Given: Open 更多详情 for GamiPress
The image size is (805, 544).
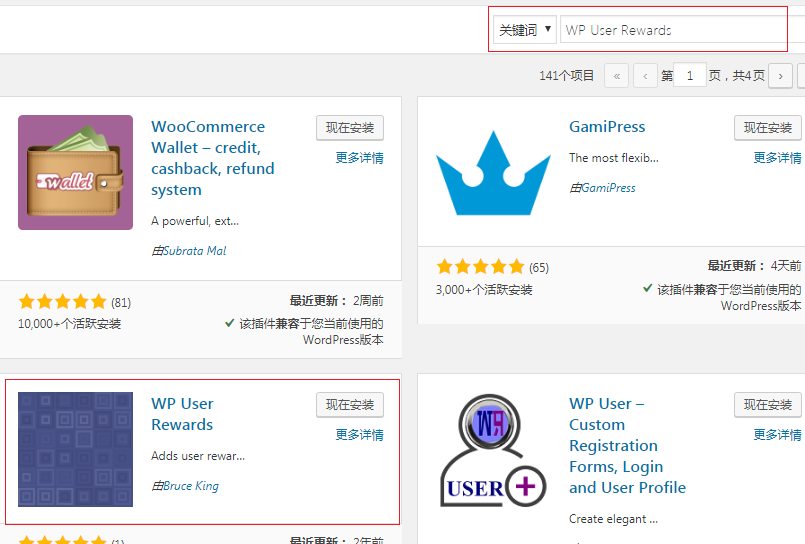Looking at the screenshot, I should pos(777,158).
